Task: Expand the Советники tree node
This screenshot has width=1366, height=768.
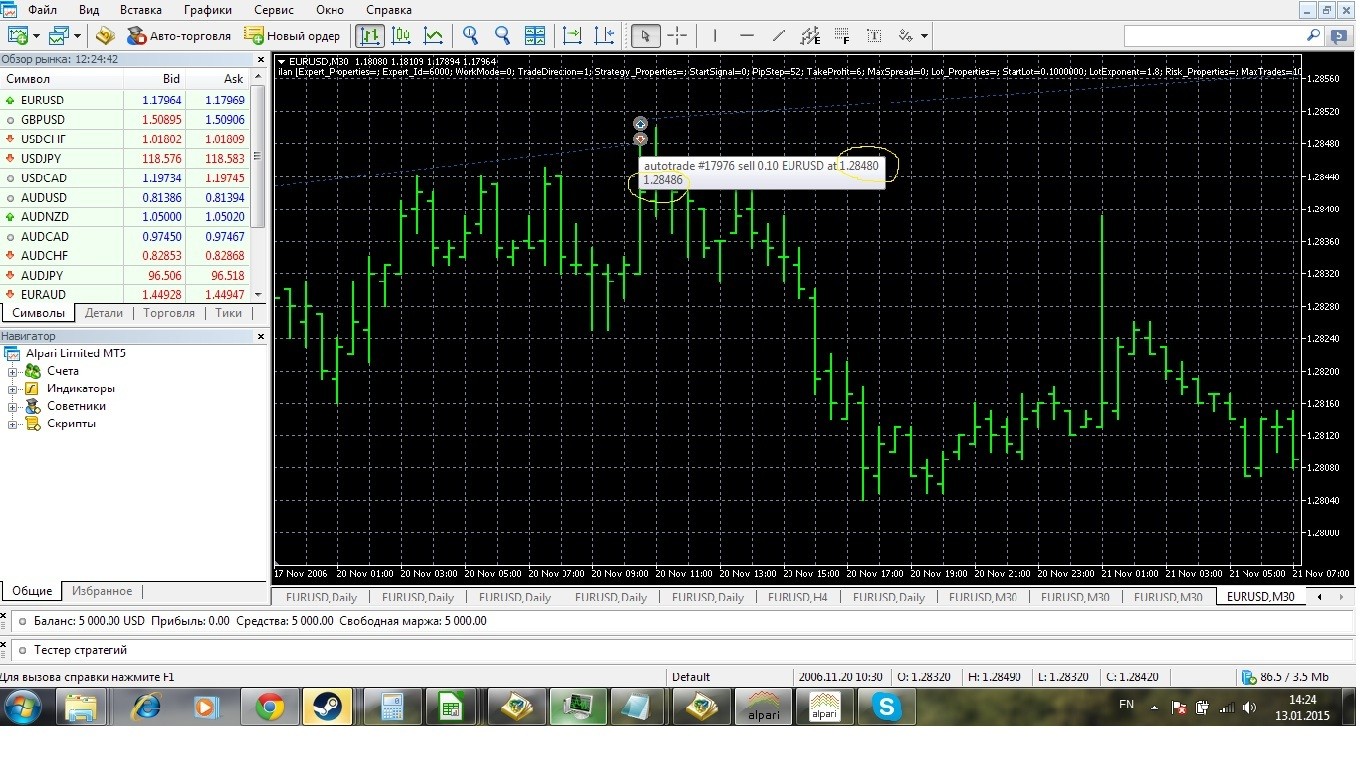Action: (13, 407)
